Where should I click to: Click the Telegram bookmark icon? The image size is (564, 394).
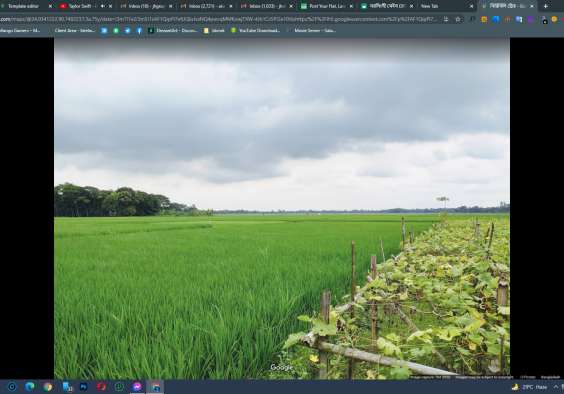tap(128, 31)
